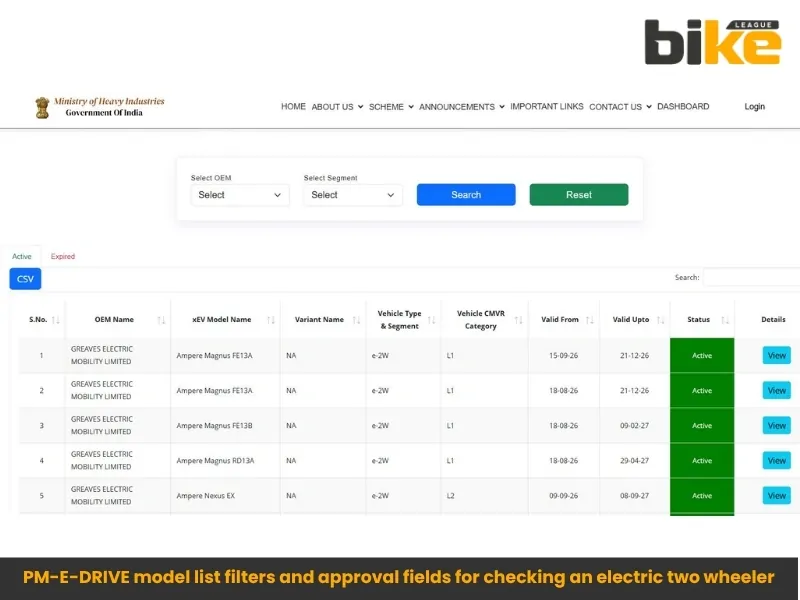Click the Details column header
This screenshot has width=800, height=600.
[773, 319]
